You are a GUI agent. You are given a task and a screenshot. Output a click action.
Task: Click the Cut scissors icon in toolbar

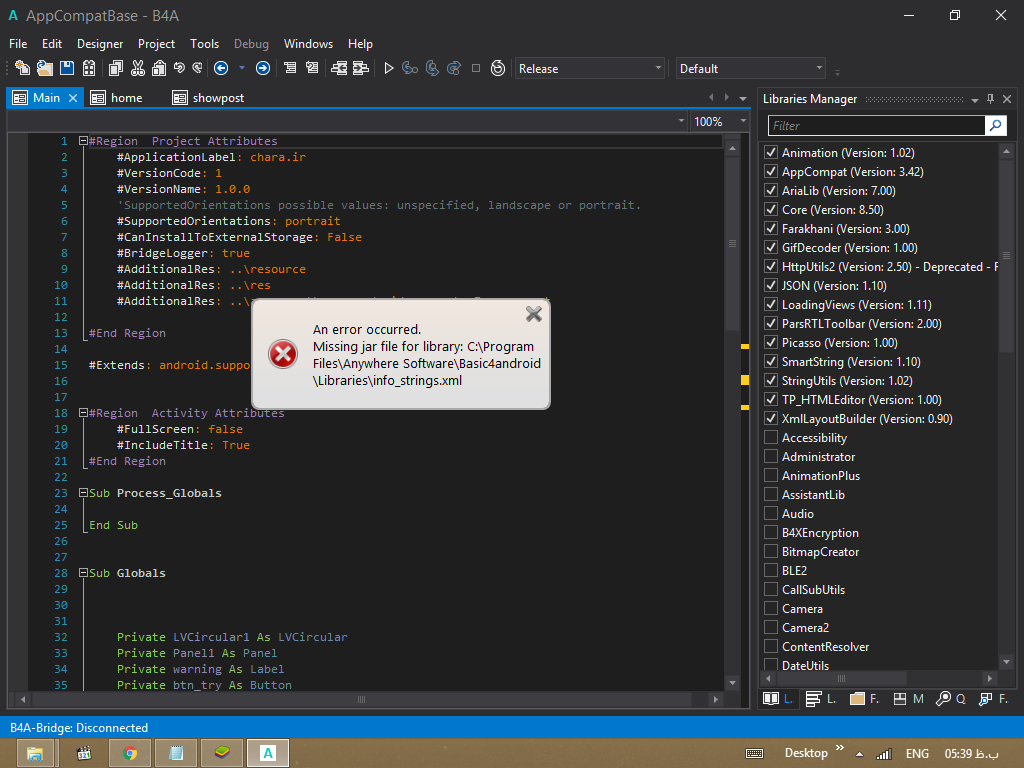coord(137,68)
